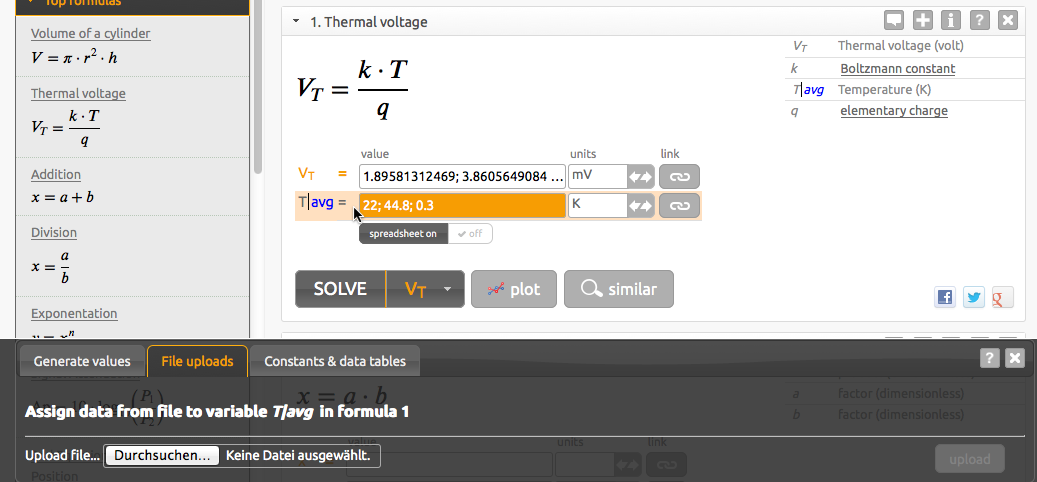Click the mV units field
1037x482 pixels.
(x=597, y=177)
